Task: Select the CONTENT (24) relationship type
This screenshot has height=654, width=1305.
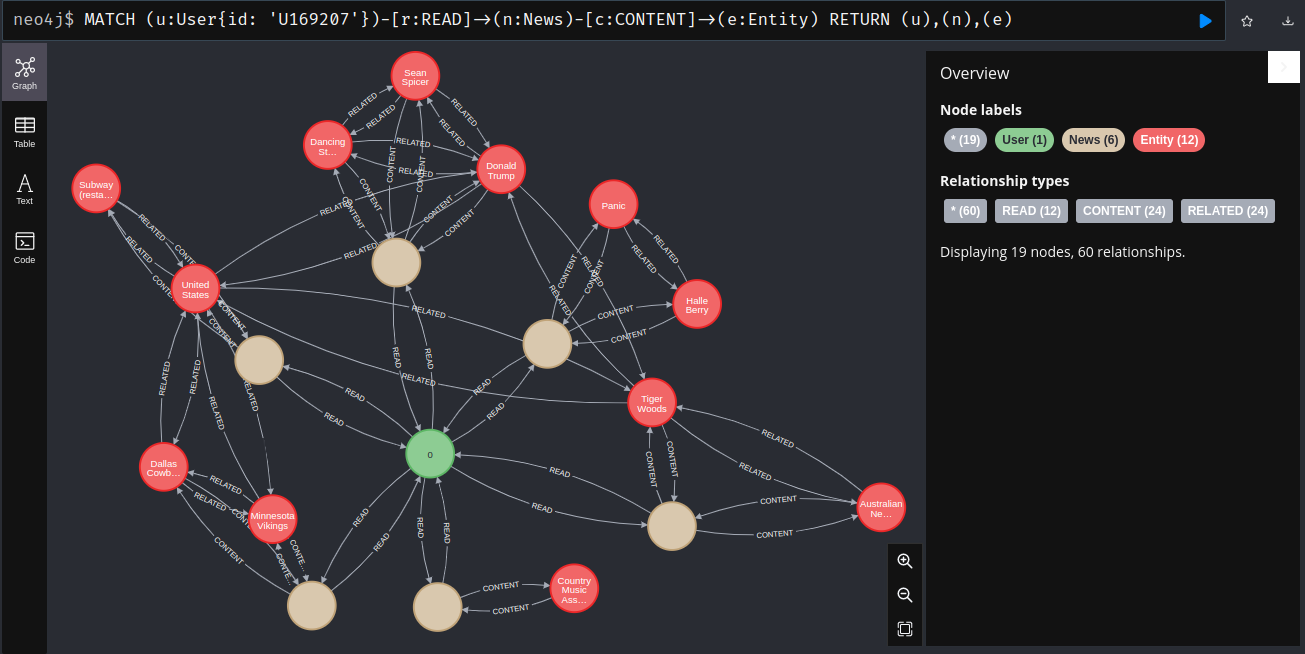Action: tap(1124, 211)
